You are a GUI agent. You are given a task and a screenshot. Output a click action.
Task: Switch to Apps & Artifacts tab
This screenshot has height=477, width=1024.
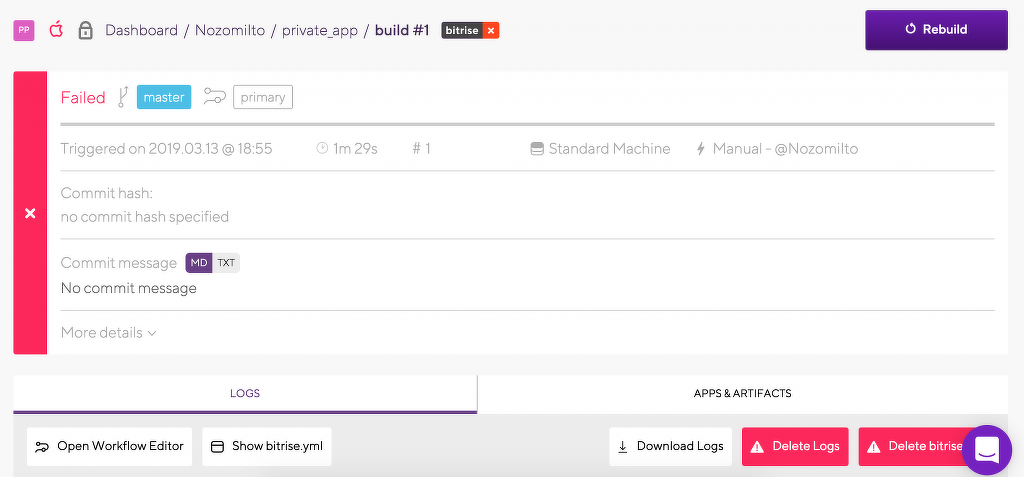click(x=742, y=394)
